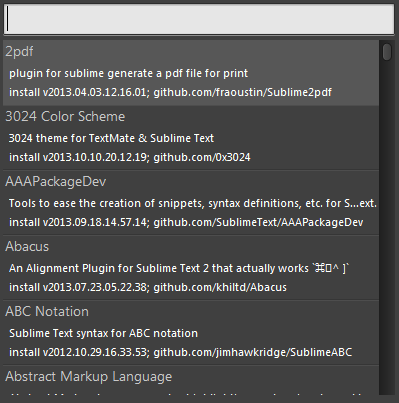Image resolution: width=399 pixels, height=403 pixels.
Task: Select the ABC Notation package
Action: (x=47, y=312)
